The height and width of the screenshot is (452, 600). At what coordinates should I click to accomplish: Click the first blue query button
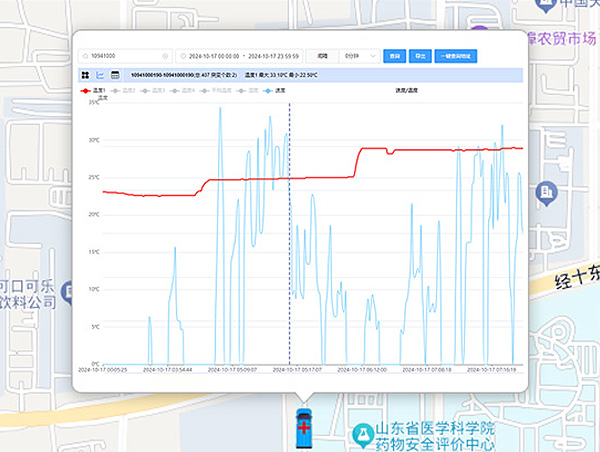coord(395,56)
